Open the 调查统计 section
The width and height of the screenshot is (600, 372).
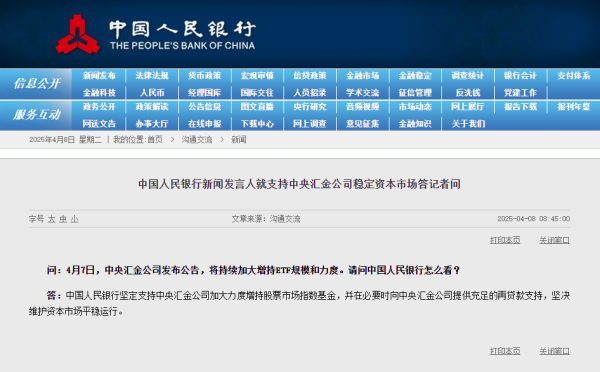[468, 76]
